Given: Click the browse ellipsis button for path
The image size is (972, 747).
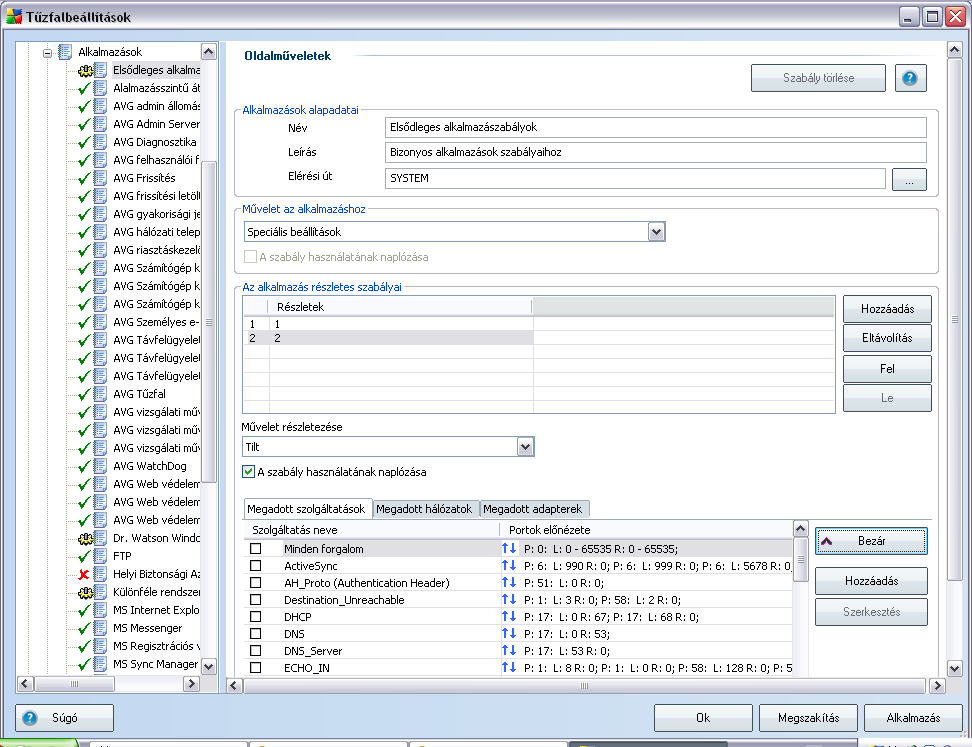Looking at the screenshot, I should point(909,179).
